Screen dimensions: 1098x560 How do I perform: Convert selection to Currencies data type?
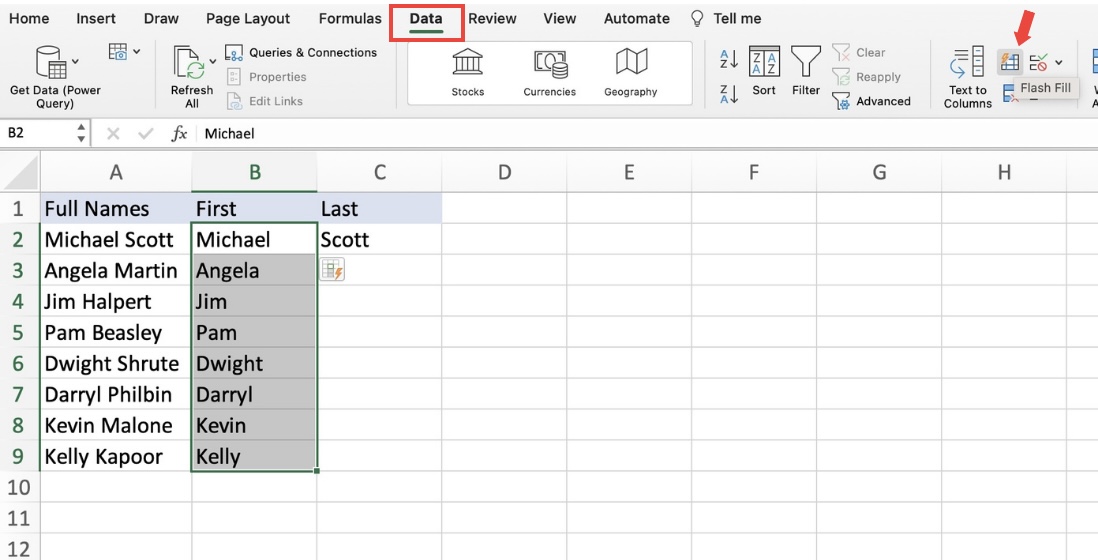click(x=550, y=72)
